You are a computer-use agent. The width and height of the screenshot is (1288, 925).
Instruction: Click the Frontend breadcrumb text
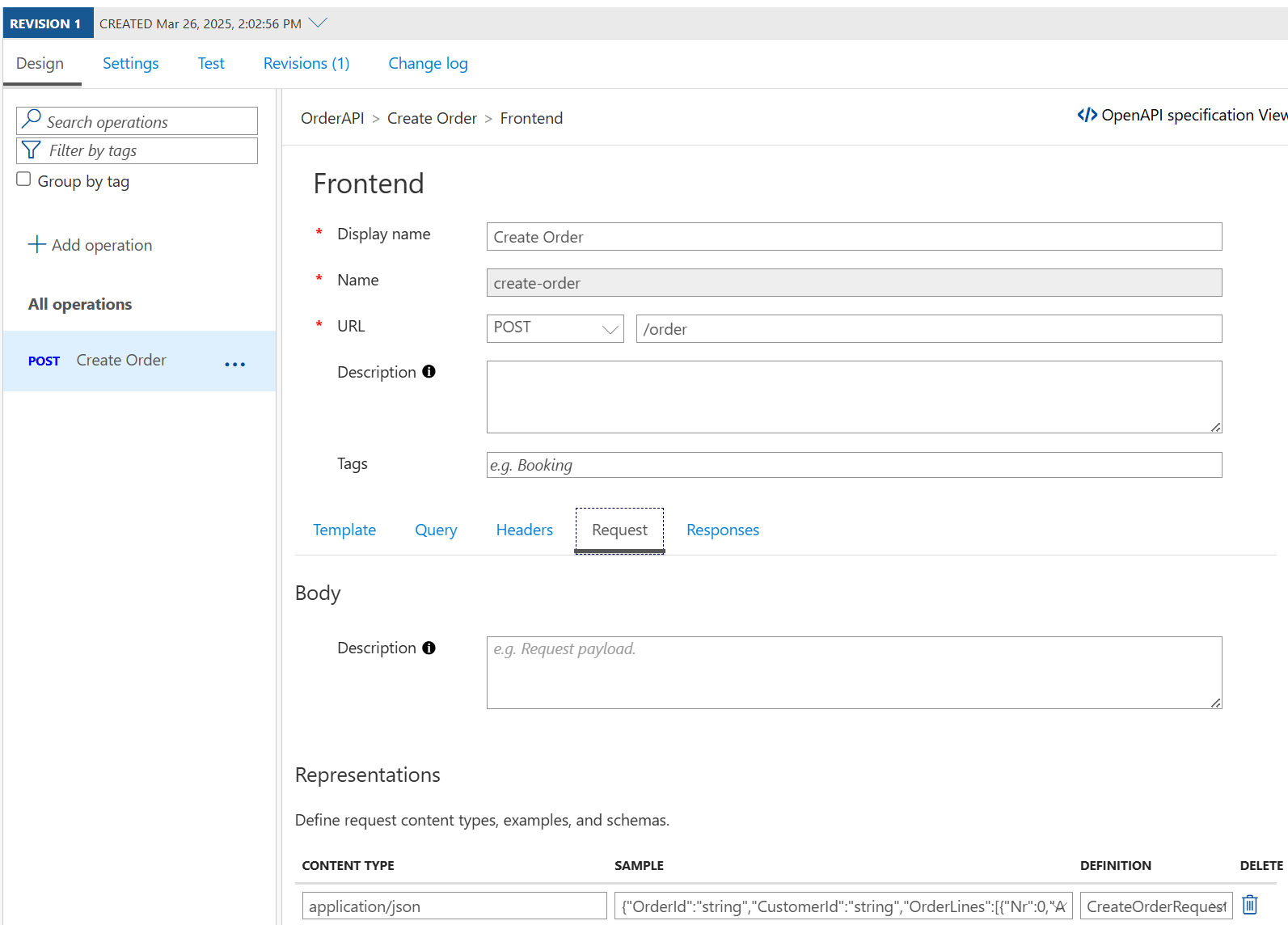point(531,118)
